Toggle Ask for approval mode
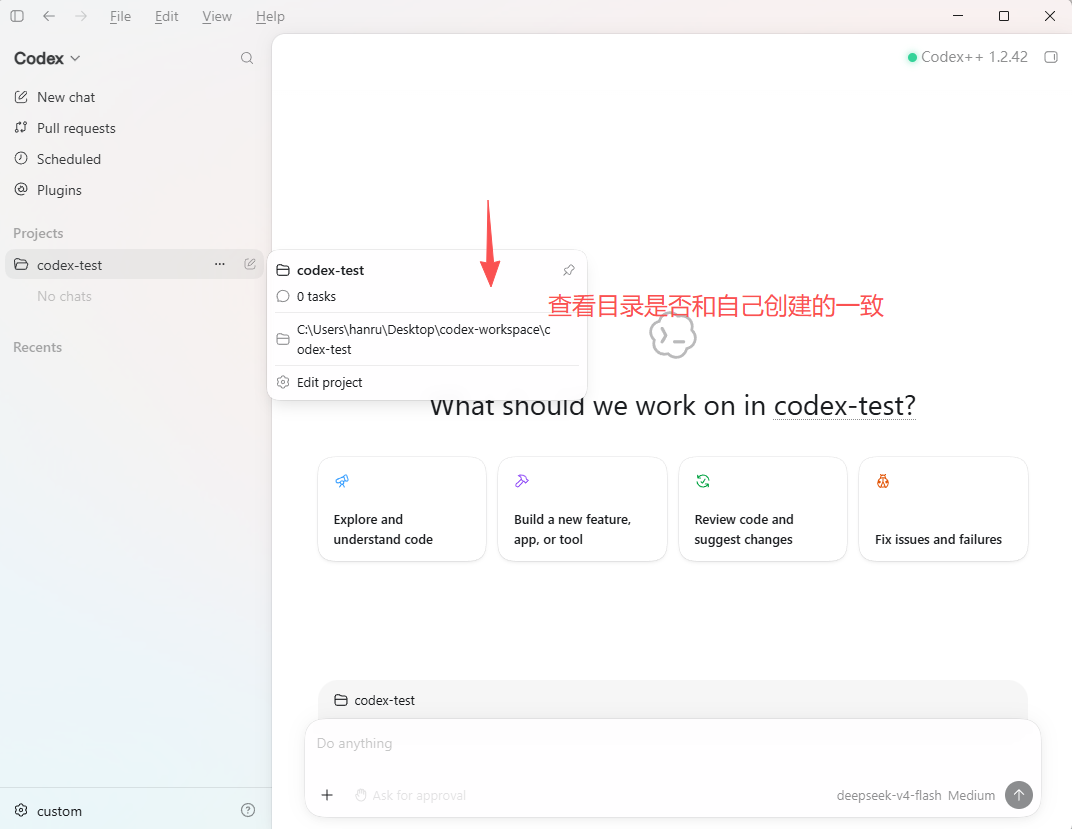This screenshot has height=829, width=1072. point(410,796)
